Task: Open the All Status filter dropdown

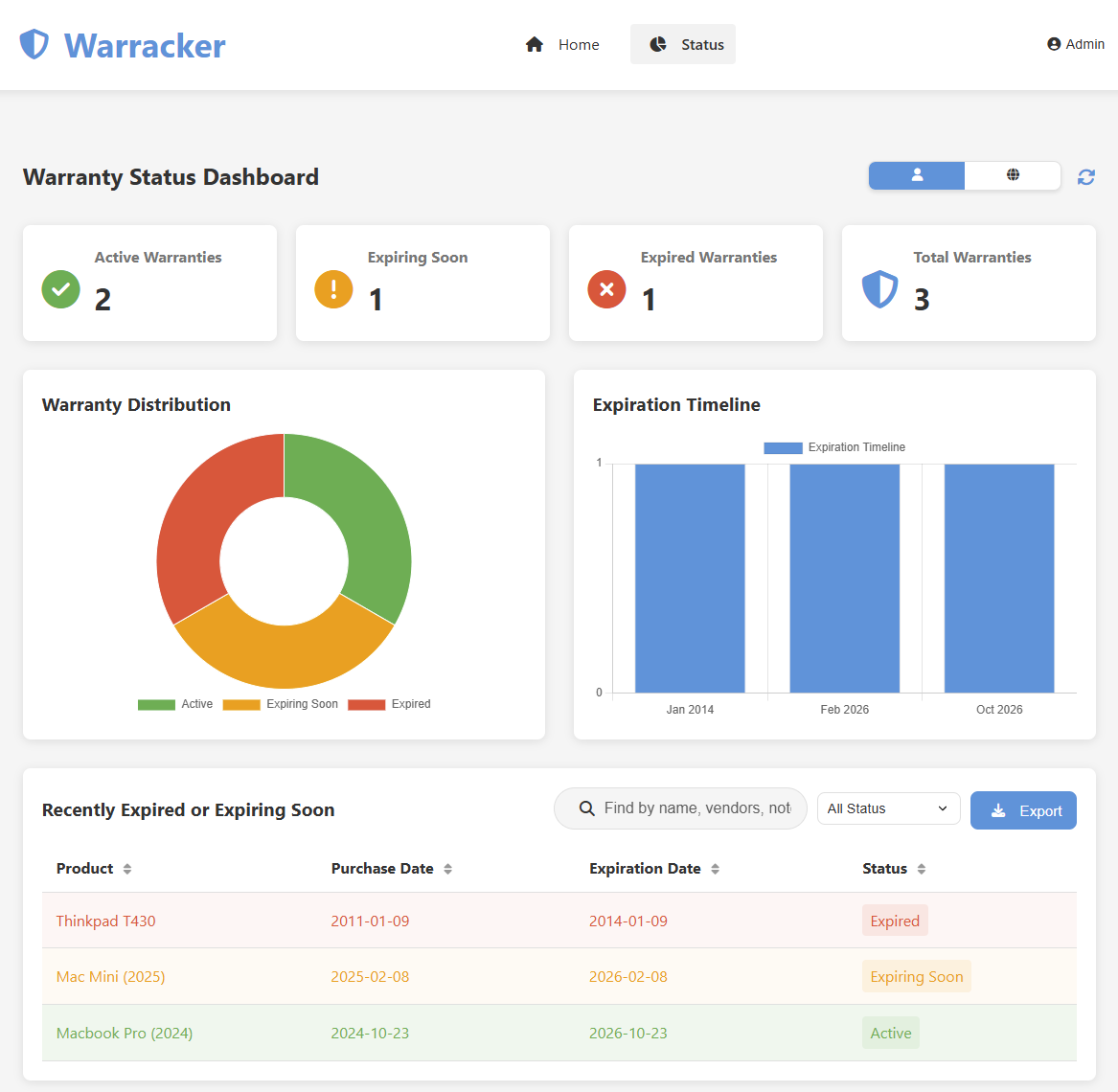Action: pos(888,808)
